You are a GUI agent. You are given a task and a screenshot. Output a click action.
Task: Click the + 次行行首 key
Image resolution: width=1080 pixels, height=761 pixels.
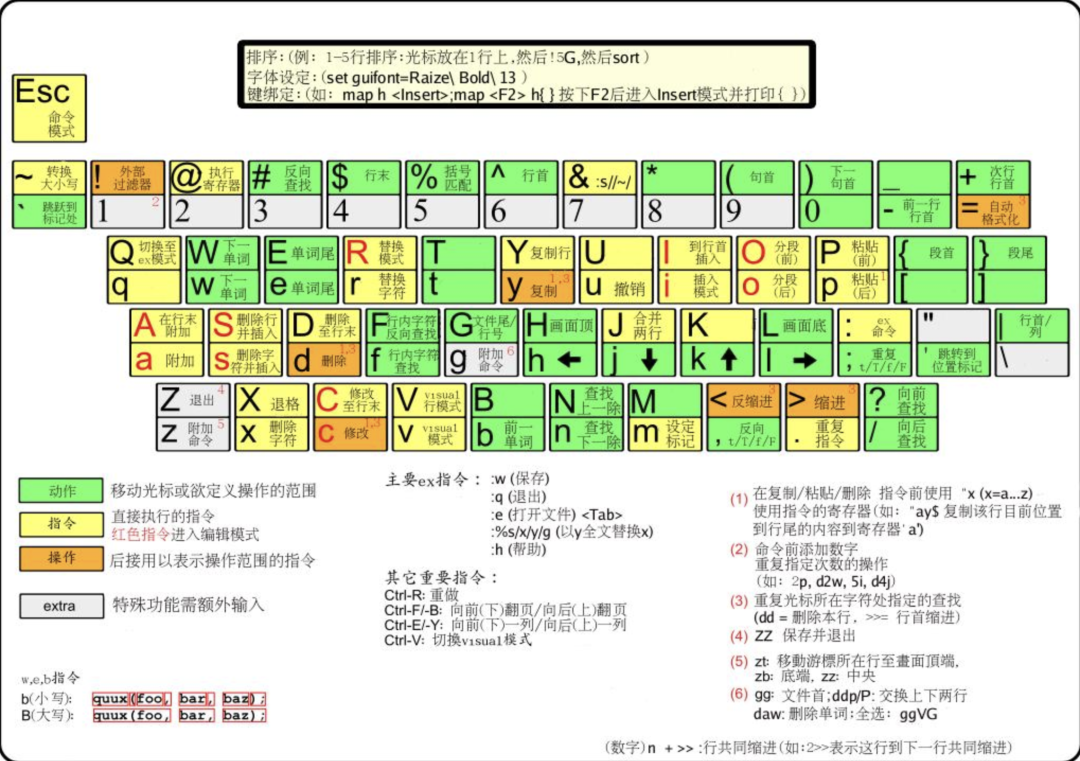pos(993,178)
